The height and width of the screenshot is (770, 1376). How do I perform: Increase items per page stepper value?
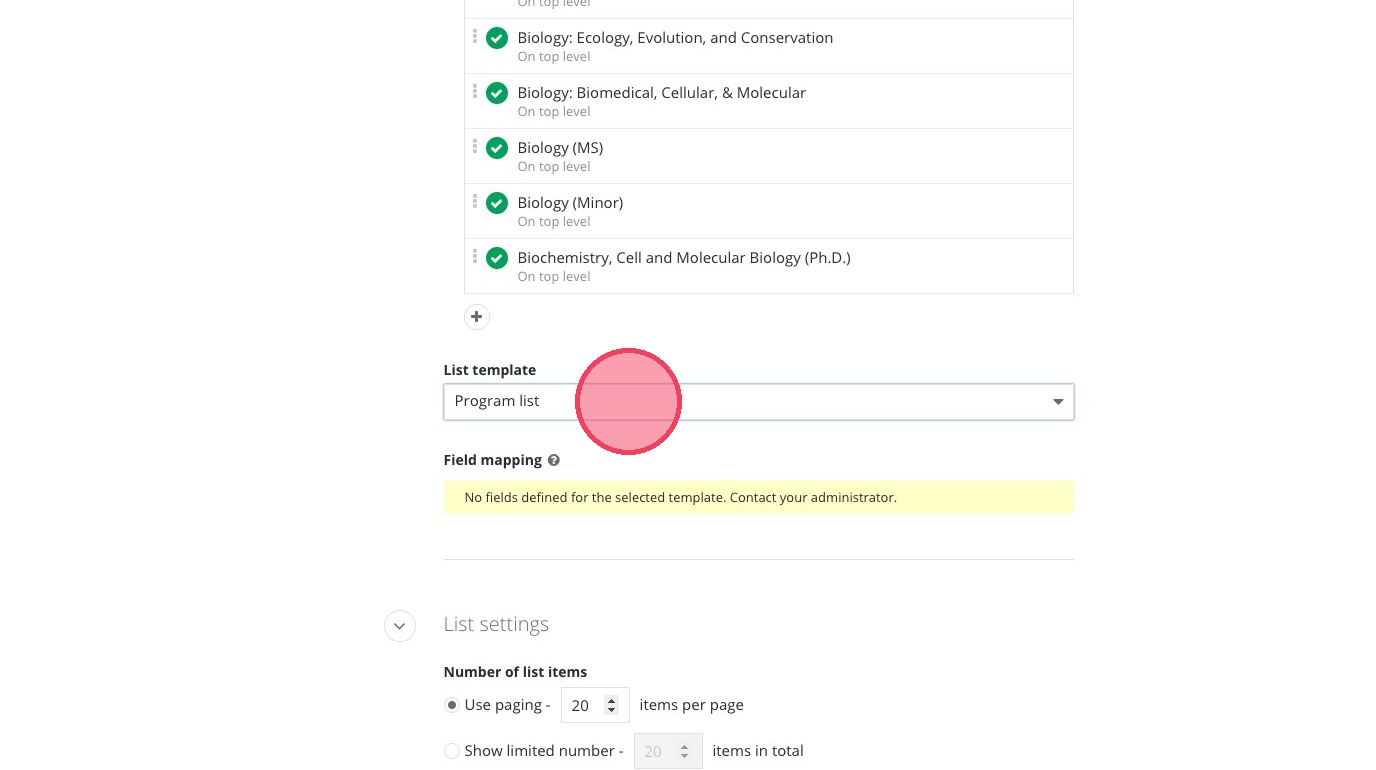tap(612, 699)
